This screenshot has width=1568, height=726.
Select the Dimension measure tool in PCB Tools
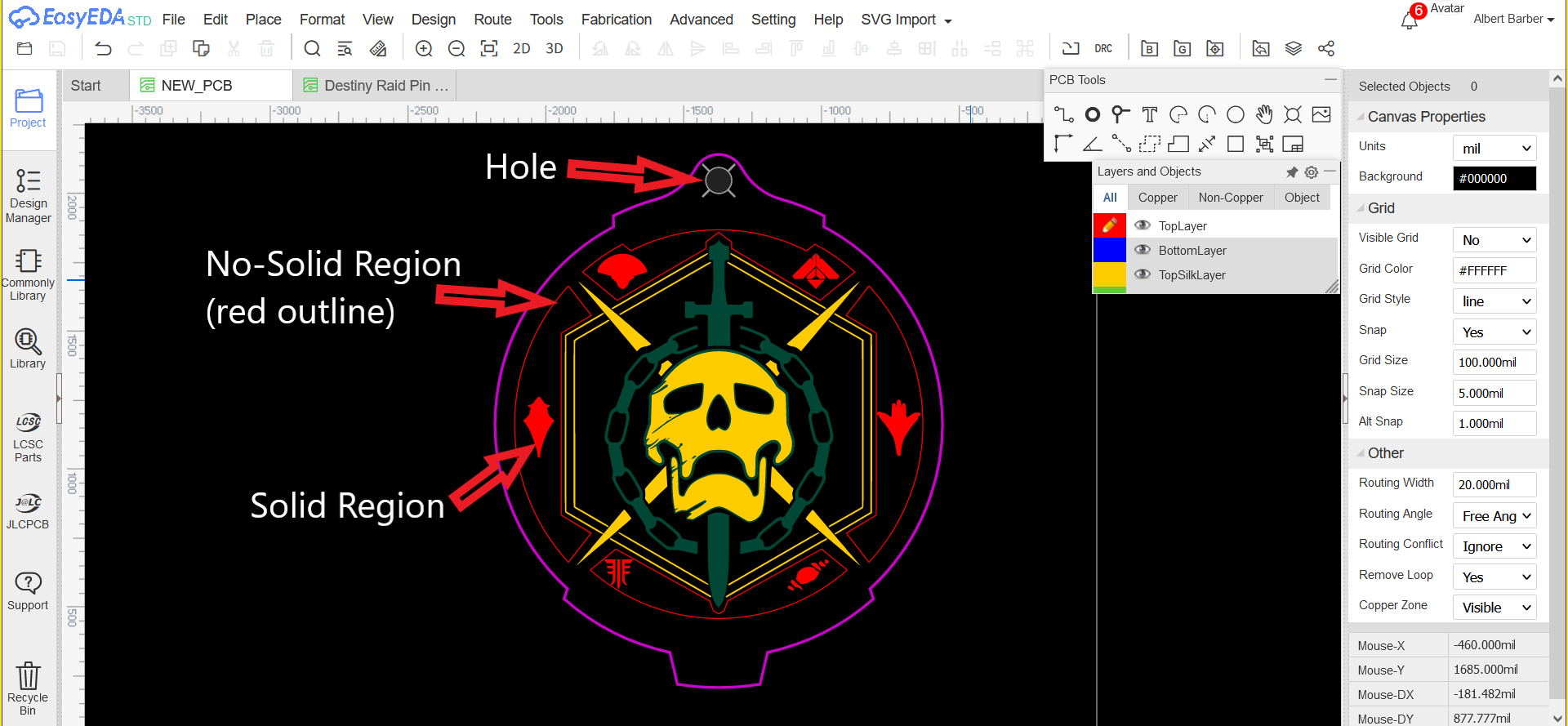click(x=1207, y=145)
